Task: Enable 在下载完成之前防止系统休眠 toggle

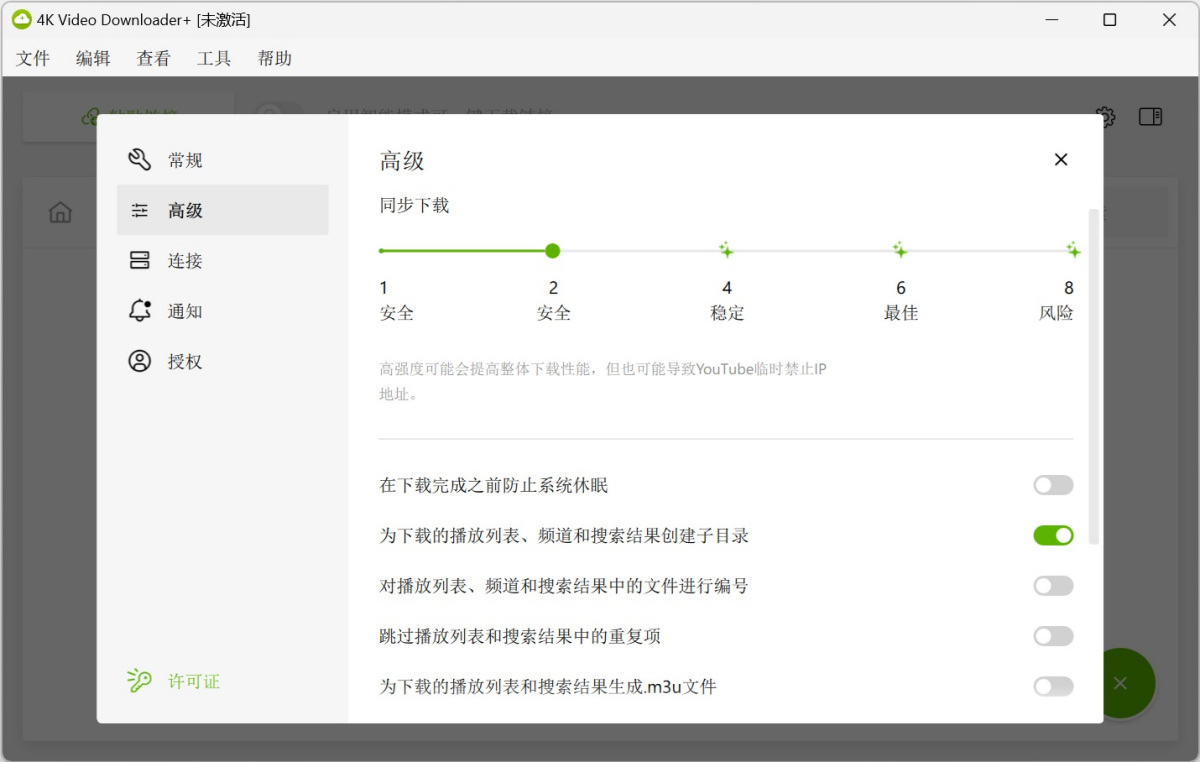Action: click(x=1053, y=486)
